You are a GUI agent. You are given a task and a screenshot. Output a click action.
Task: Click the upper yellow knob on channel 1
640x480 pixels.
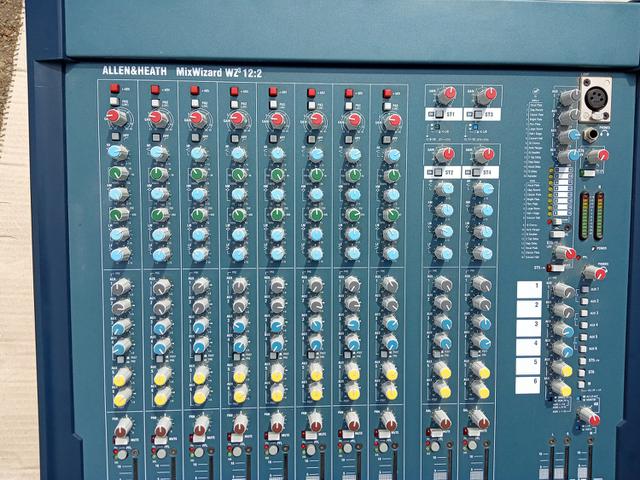coord(121,377)
